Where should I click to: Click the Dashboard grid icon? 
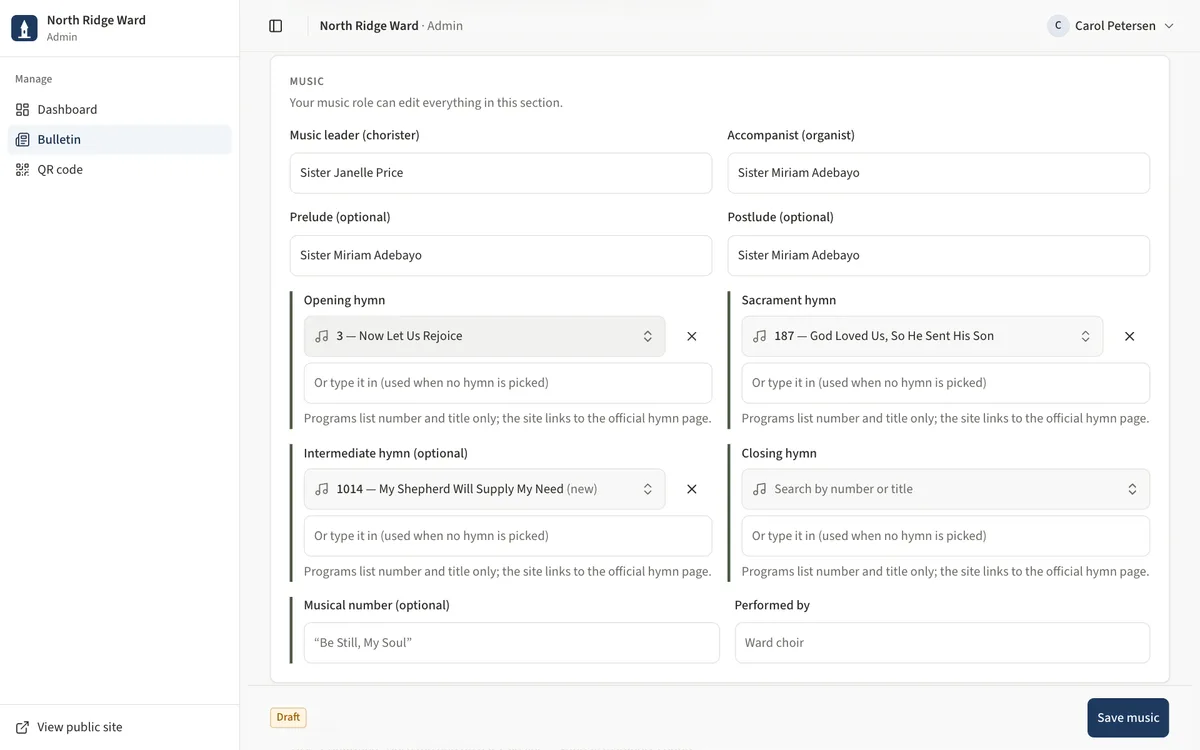click(23, 110)
